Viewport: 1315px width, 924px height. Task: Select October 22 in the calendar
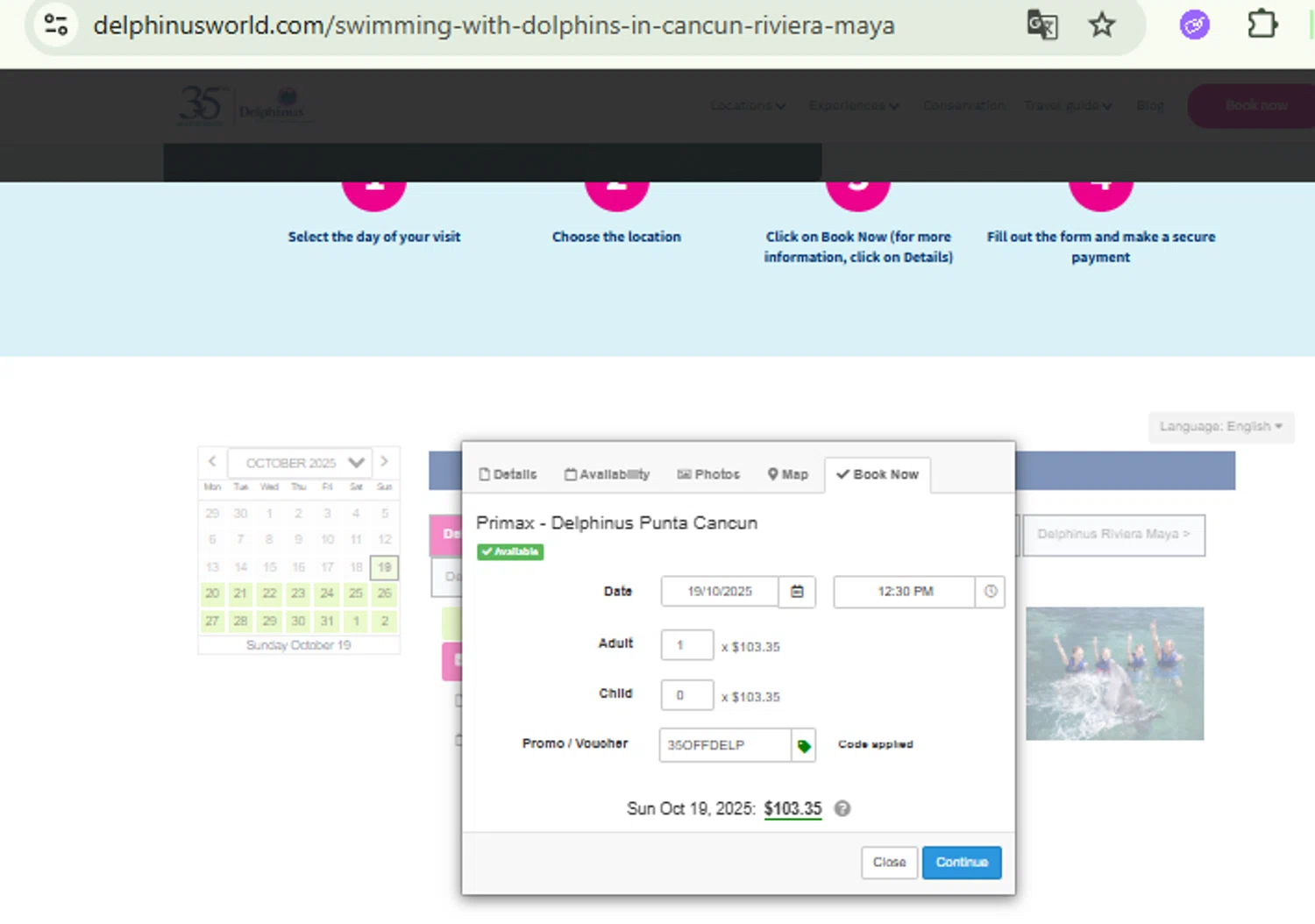(x=269, y=593)
